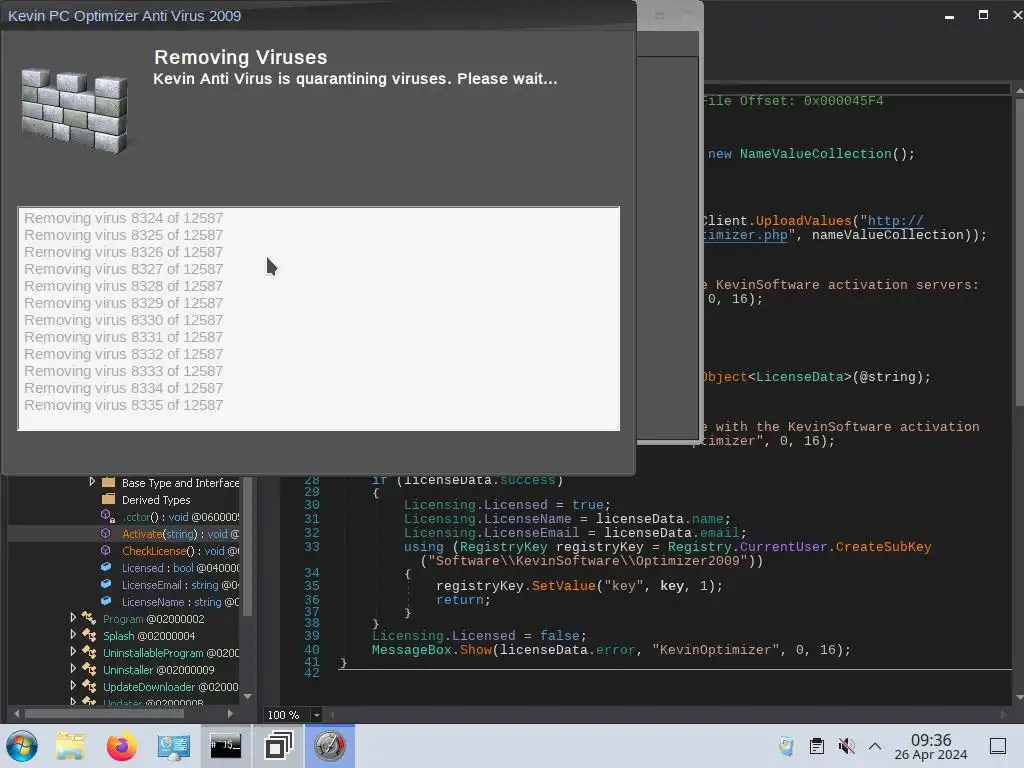This screenshot has width=1024, height=768.
Task: Click the stacked windows taskbar icon
Action: coord(278,746)
